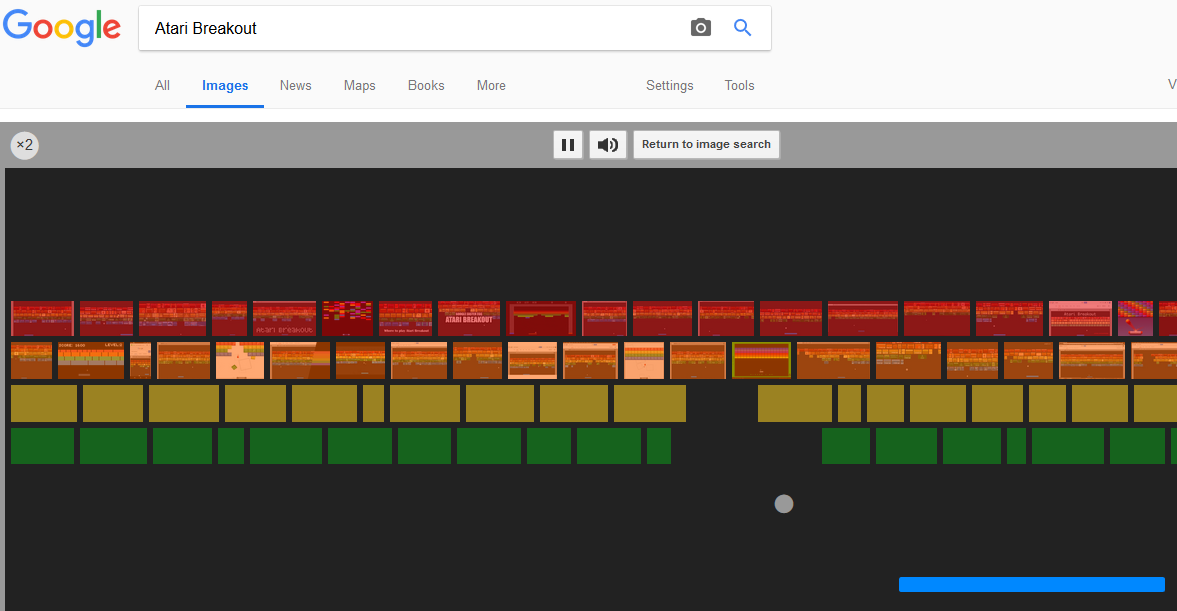Mute the game sound
The height and width of the screenshot is (611, 1177).
tap(608, 145)
